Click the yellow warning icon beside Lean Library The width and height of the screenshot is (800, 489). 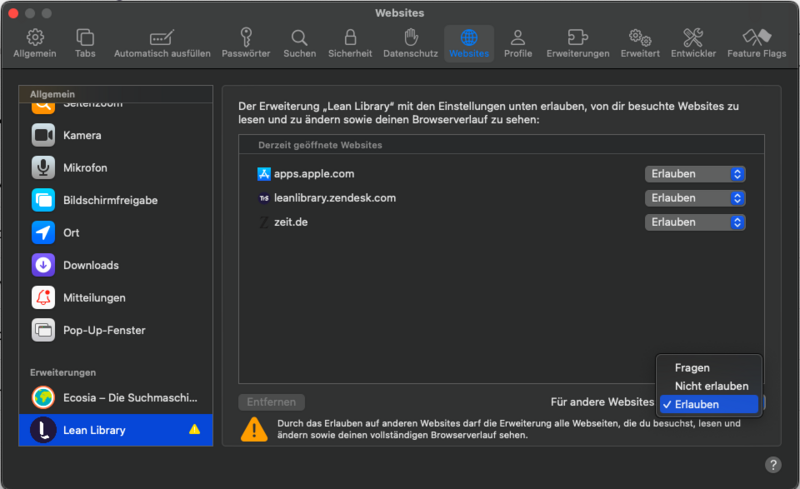pyautogui.click(x=195, y=430)
